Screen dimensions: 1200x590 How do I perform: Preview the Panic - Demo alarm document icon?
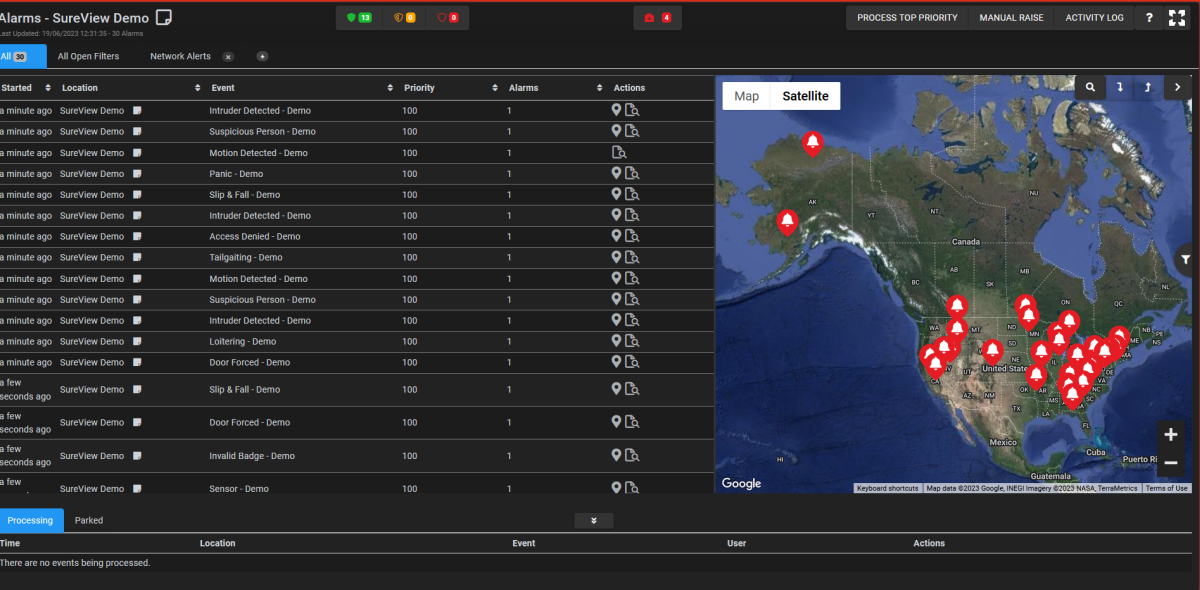(x=632, y=174)
